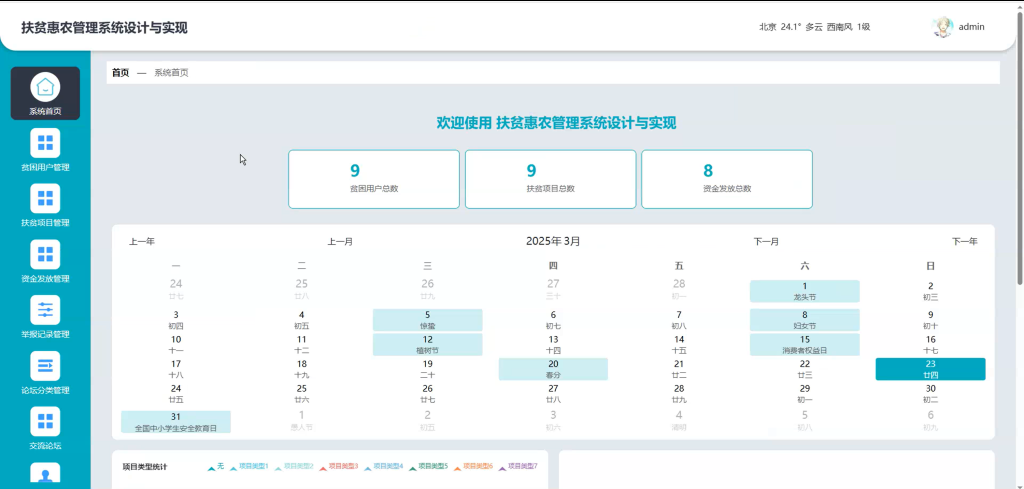Toggle the 项目类型7 legend series

[518, 467]
